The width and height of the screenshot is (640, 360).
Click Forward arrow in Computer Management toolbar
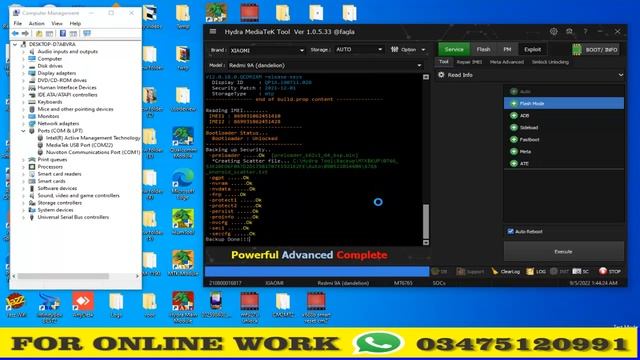(x=25, y=33)
